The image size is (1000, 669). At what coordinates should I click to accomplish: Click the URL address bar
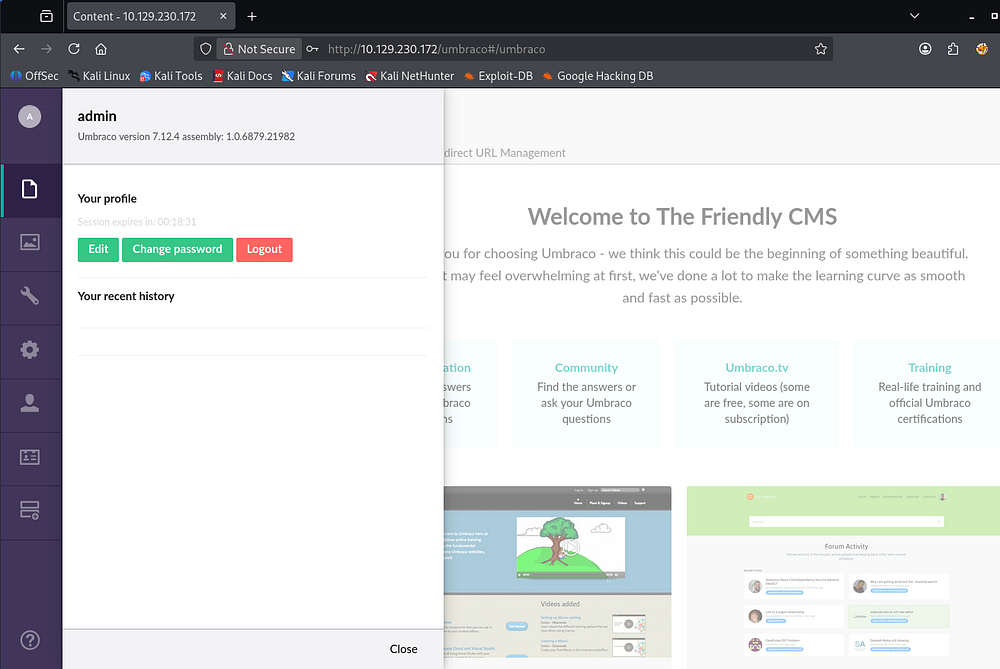[560, 49]
